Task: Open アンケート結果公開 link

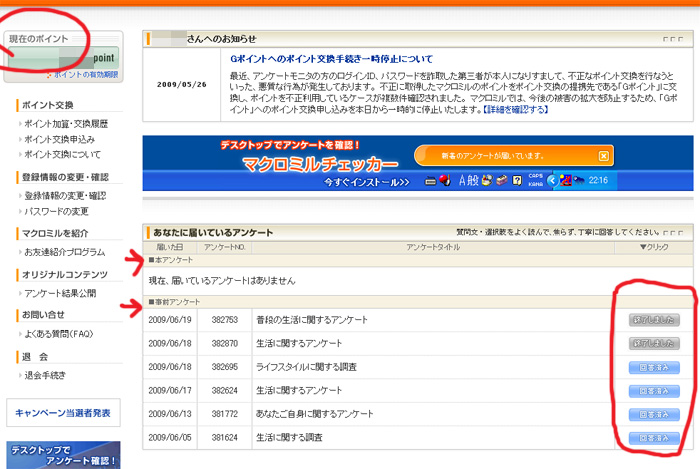Action: [x=60, y=293]
